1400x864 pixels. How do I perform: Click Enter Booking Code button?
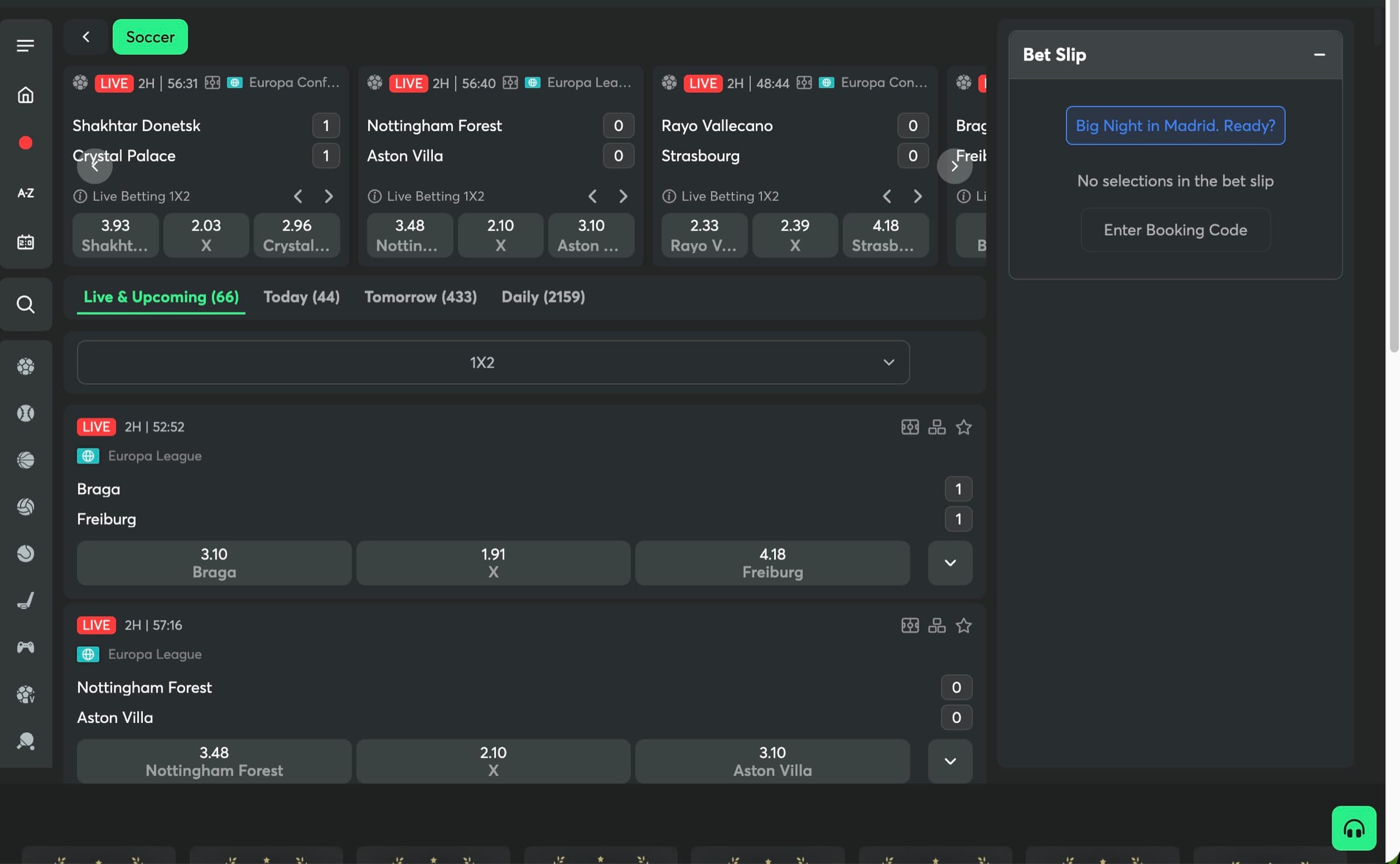(1175, 230)
